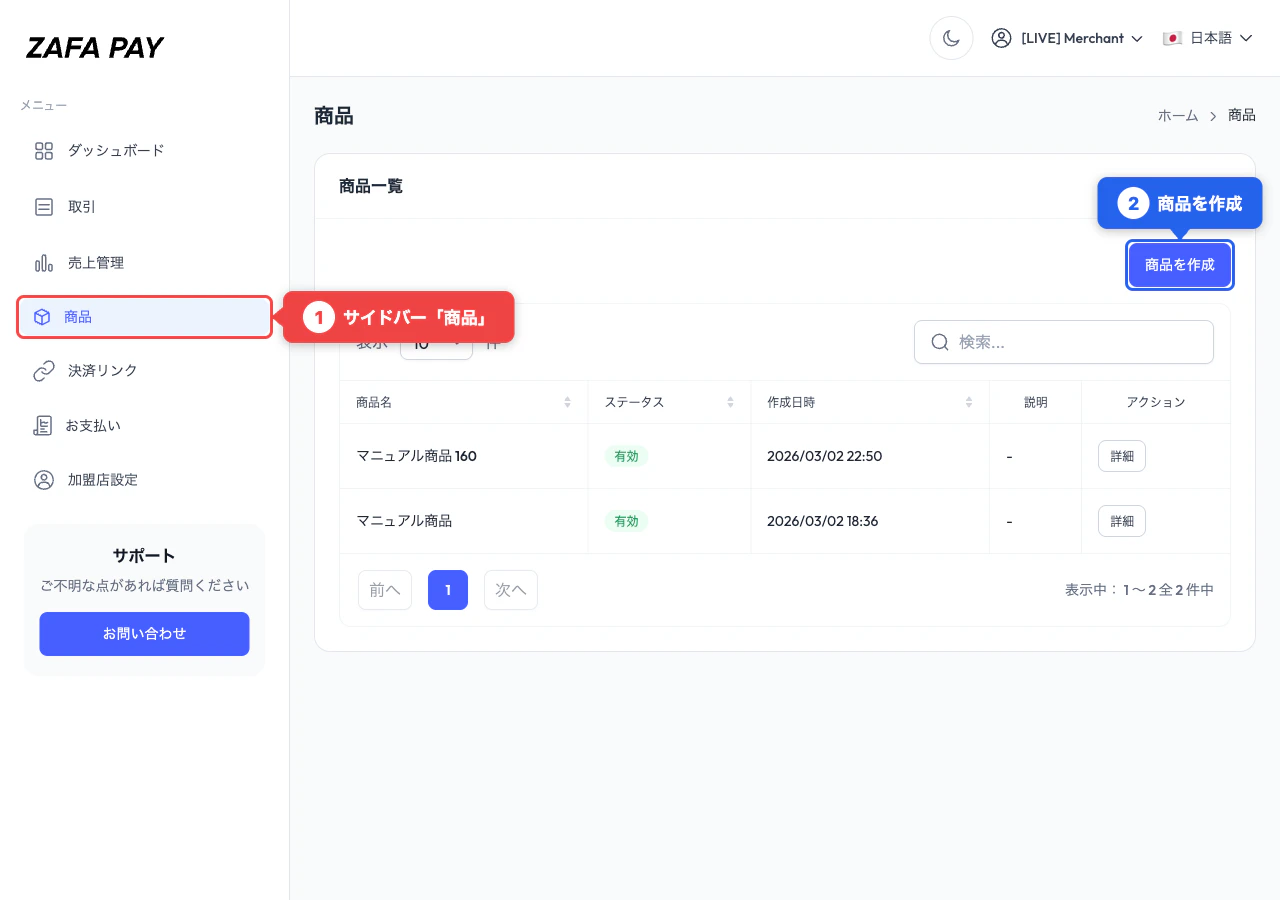
Task: Open 詳細 for マニュアル商品 160
Action: point(1121,456)
